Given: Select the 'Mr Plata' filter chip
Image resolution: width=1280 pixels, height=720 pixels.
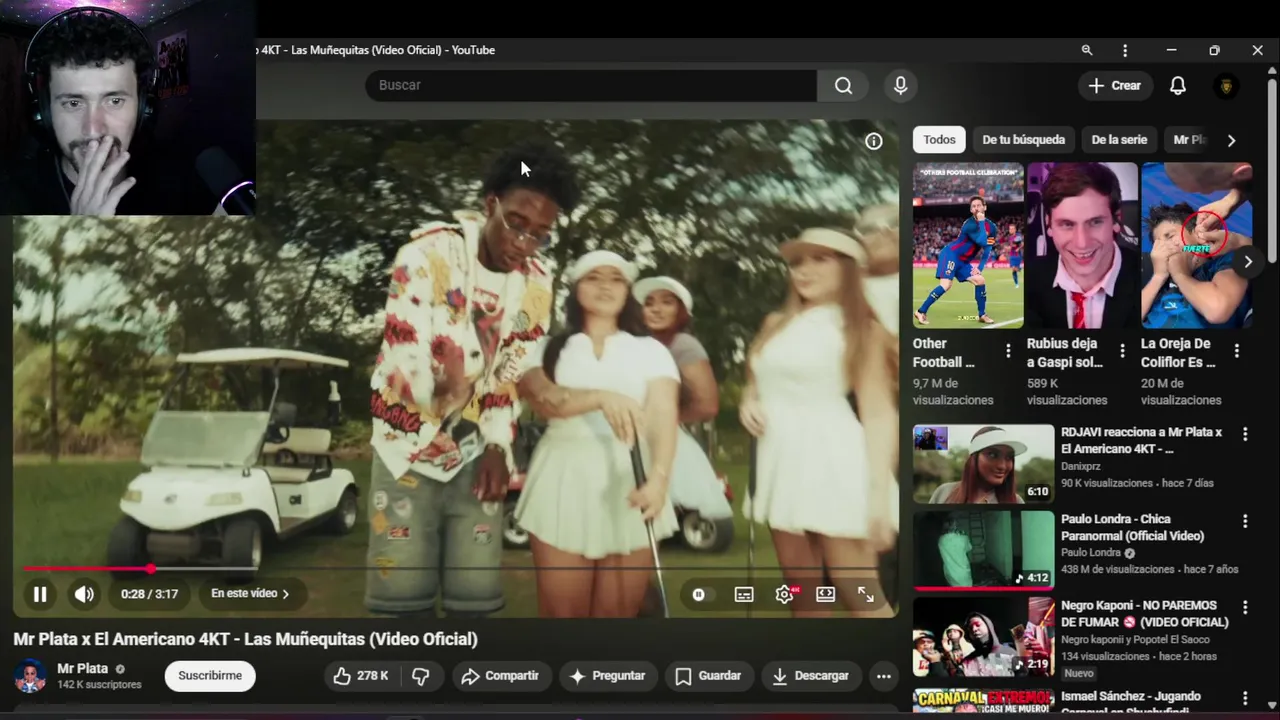Looking at the screenshot, I should [1189, 140].
